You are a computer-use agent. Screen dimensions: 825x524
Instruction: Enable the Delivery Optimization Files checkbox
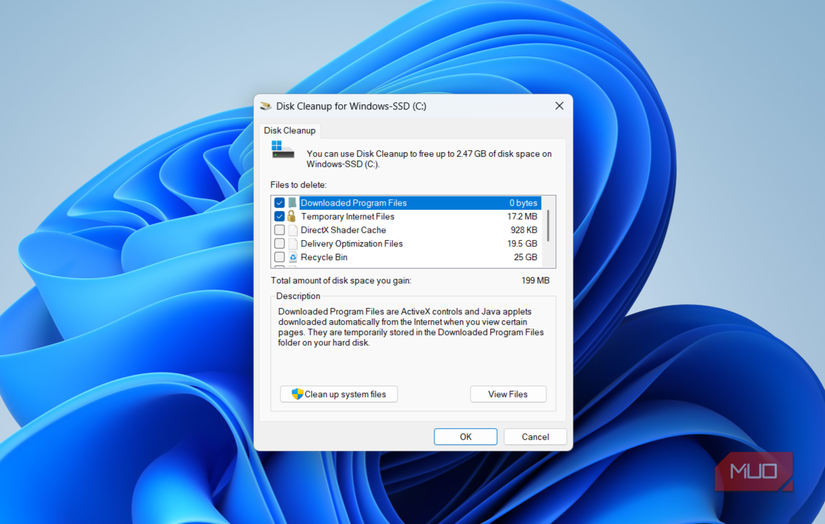[279, 244]
